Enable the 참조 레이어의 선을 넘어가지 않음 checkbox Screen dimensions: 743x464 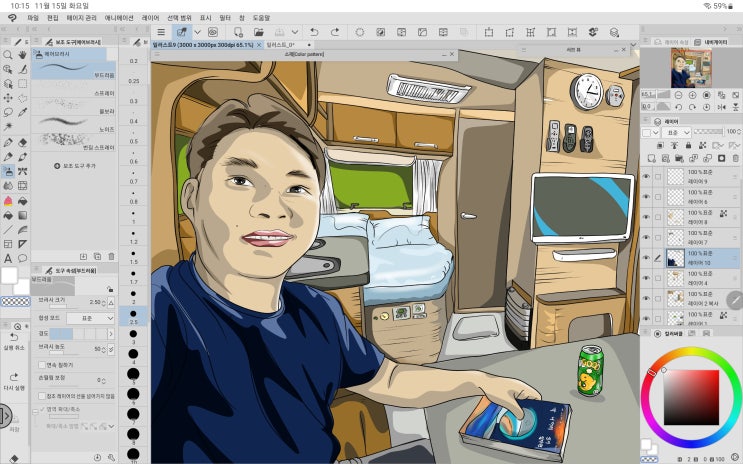[42, 396]
